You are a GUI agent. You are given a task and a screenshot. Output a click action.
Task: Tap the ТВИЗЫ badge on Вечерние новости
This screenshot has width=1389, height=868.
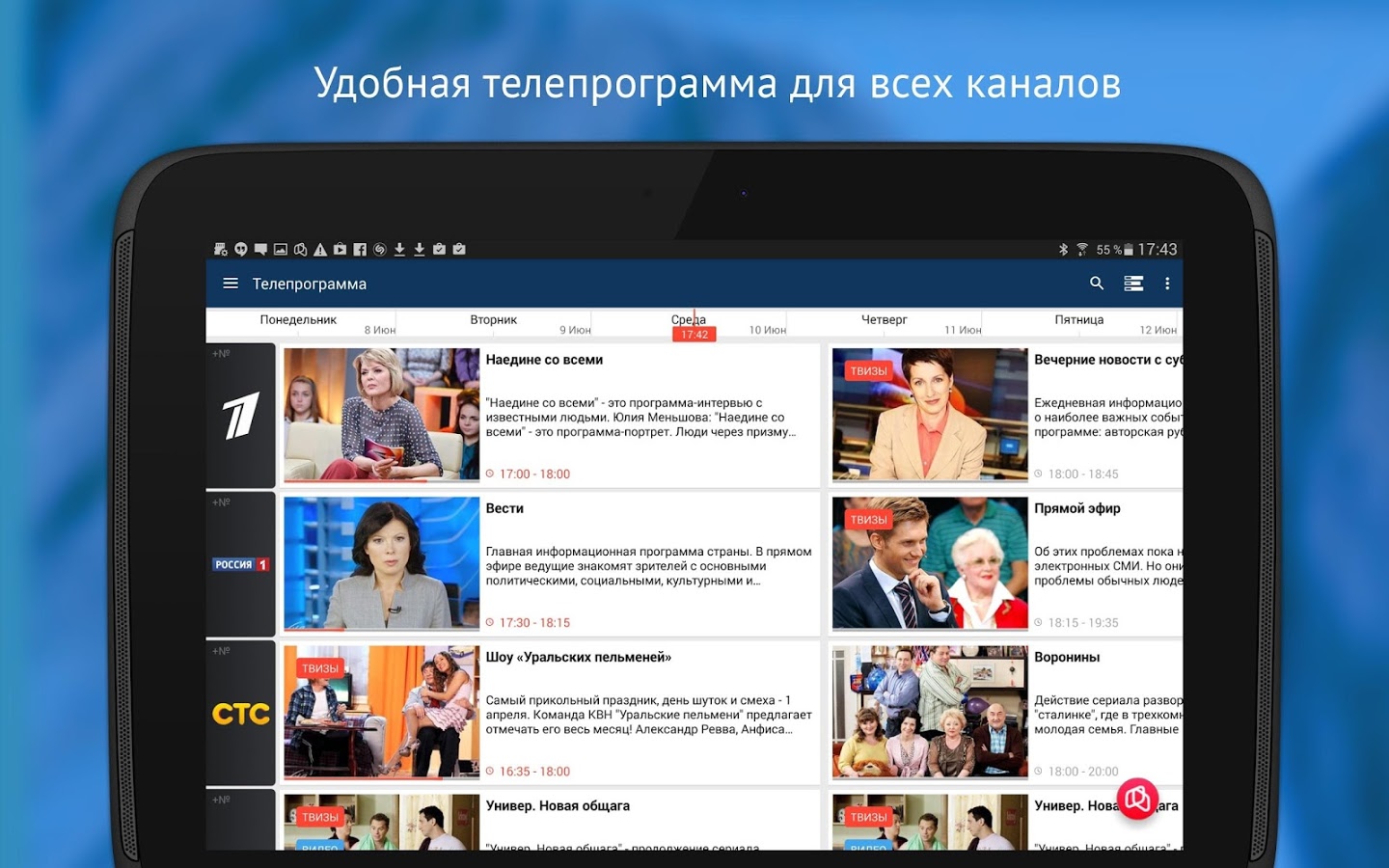click(x=868, y=370)
